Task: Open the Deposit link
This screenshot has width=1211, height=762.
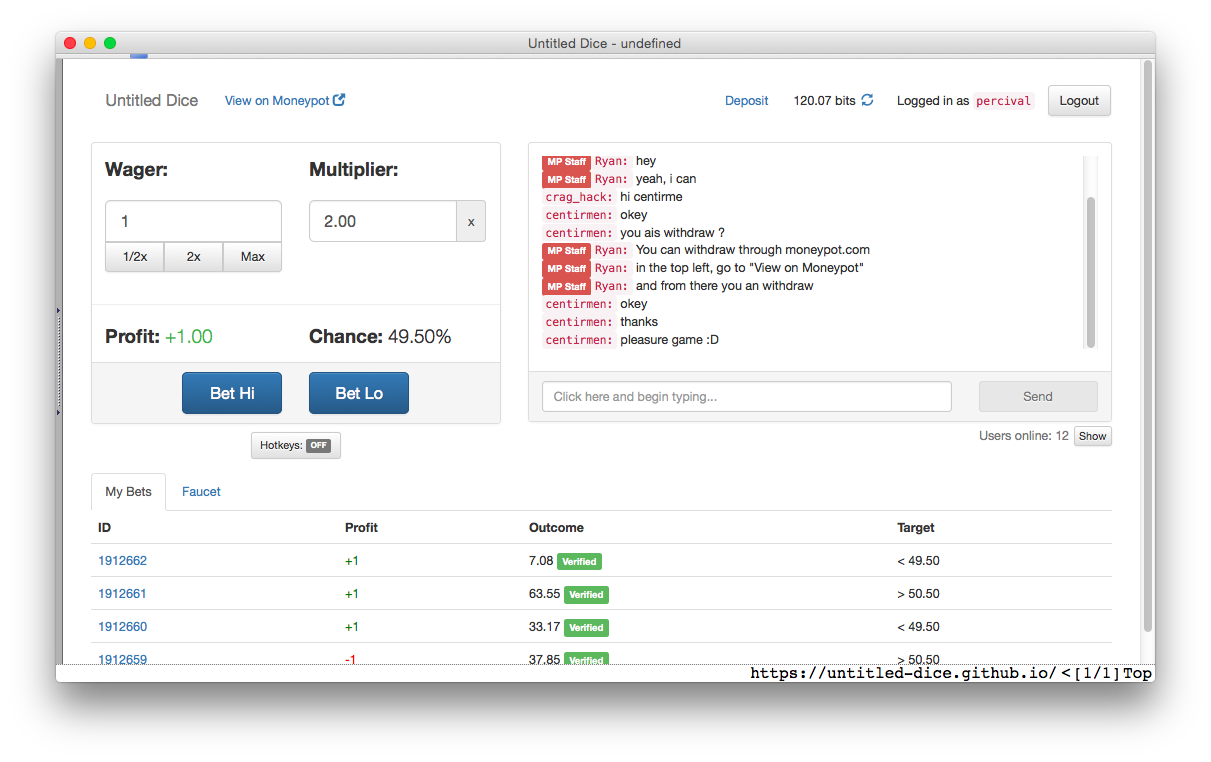Action: tap(747, 100)
